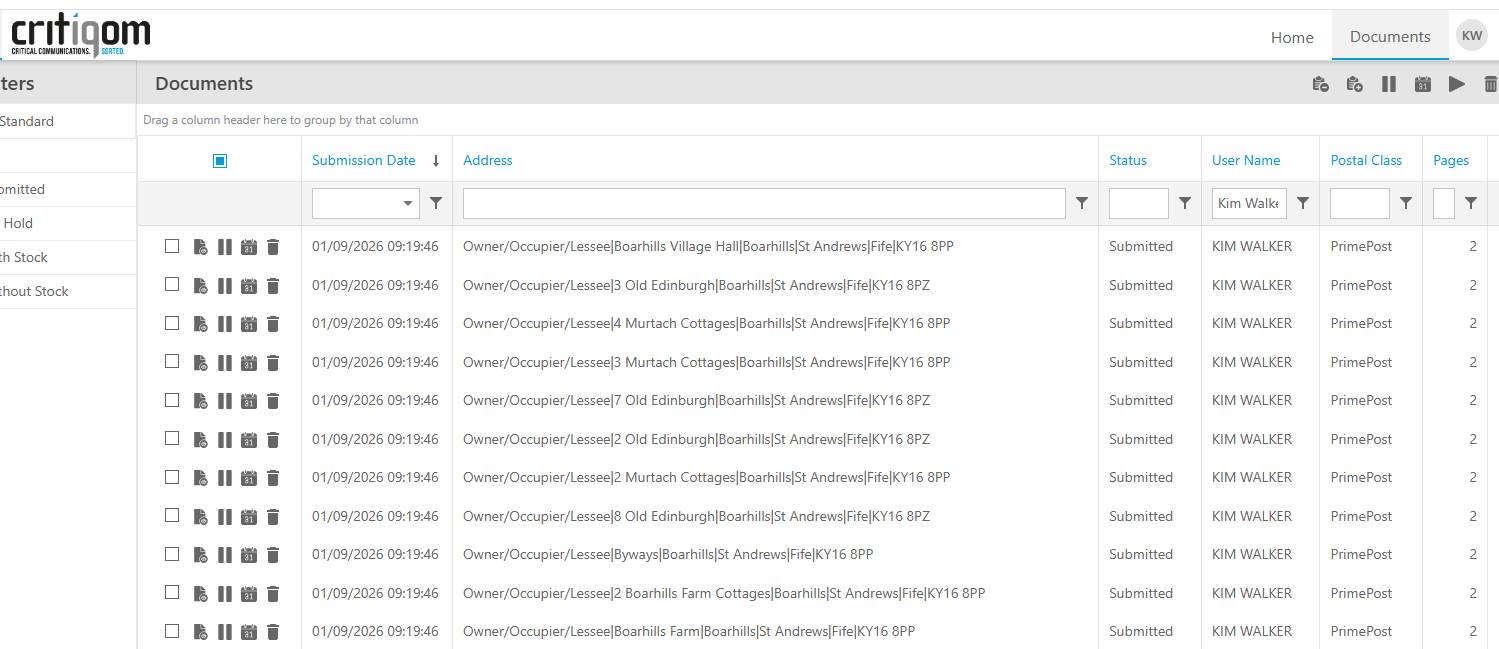Sort by the Postal Class column header
The height and width of the screenshot is (649, 1499).
coord(1366,160)
